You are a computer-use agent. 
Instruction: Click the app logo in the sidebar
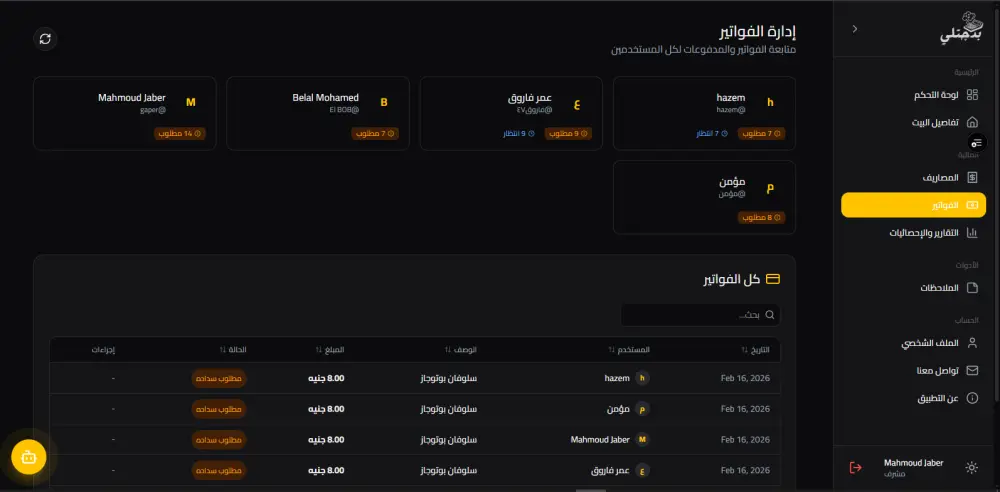(962, 29)
